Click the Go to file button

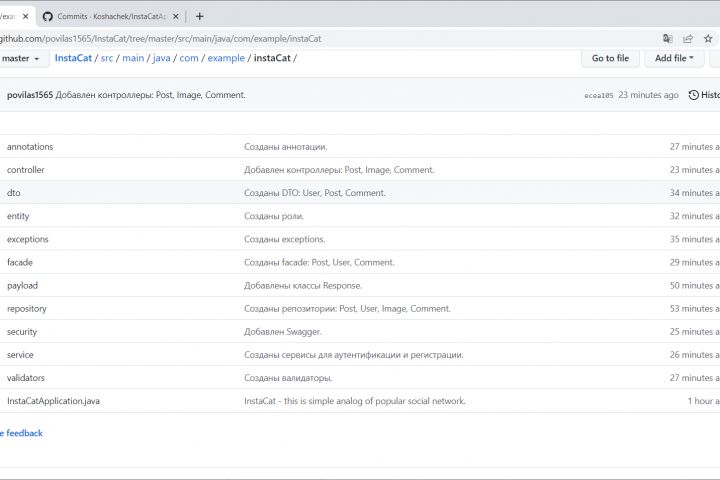click(x=610, y=58)
